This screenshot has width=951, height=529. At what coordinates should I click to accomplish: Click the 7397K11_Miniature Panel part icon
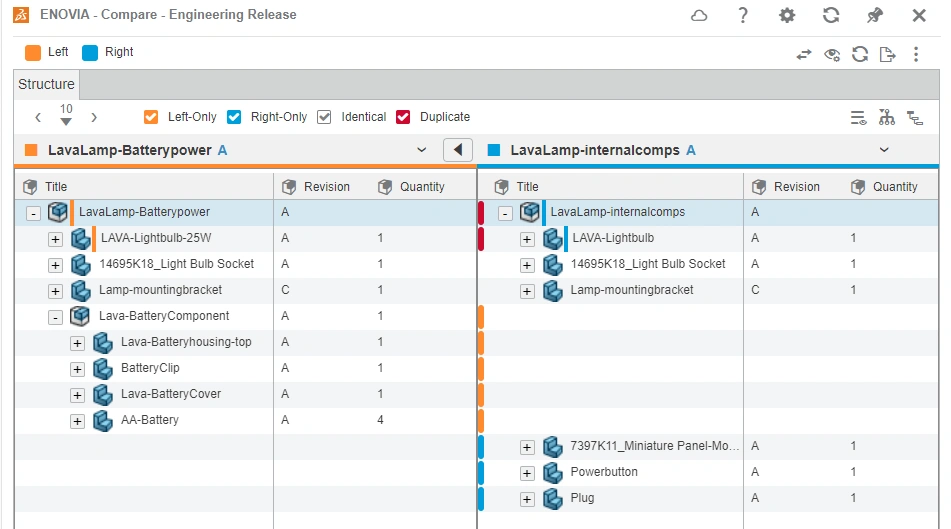tap(552, 446)
